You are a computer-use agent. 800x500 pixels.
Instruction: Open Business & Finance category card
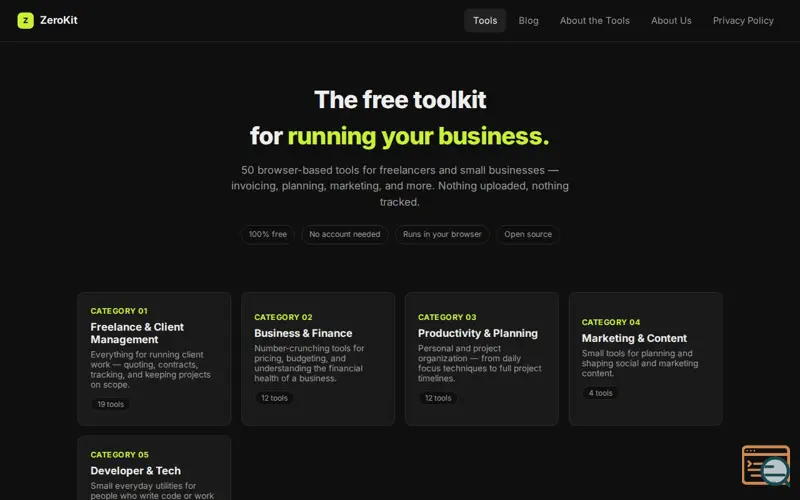[318, 359]
